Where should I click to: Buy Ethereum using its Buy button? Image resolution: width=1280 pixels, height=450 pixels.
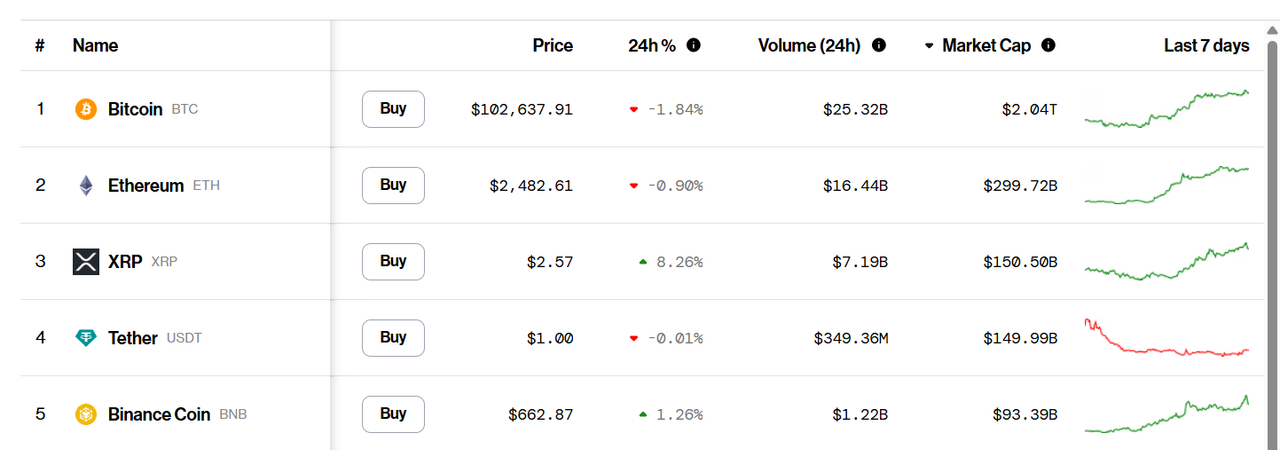coord(393,185)
